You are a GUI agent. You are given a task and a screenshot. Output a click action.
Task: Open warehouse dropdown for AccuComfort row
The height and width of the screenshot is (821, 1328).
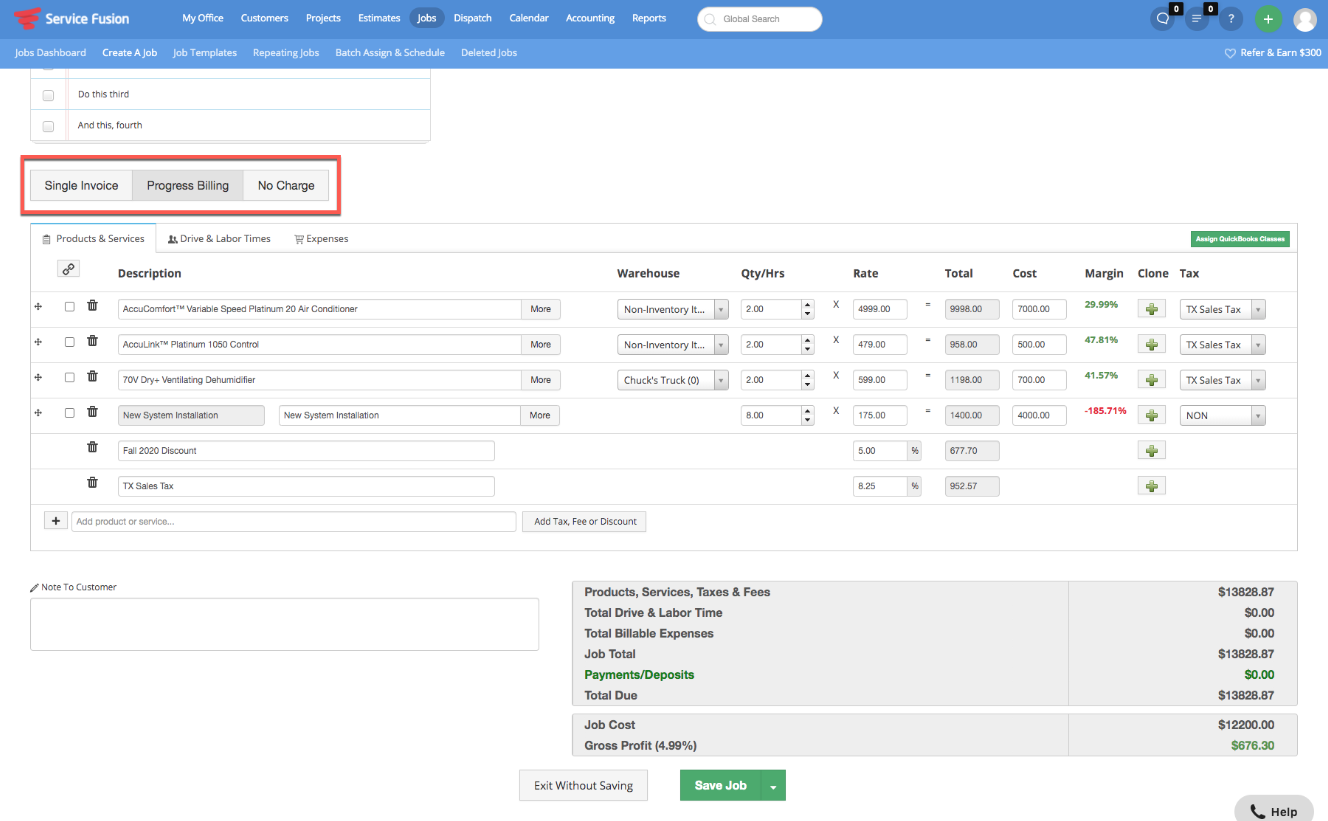click(673, 310)
